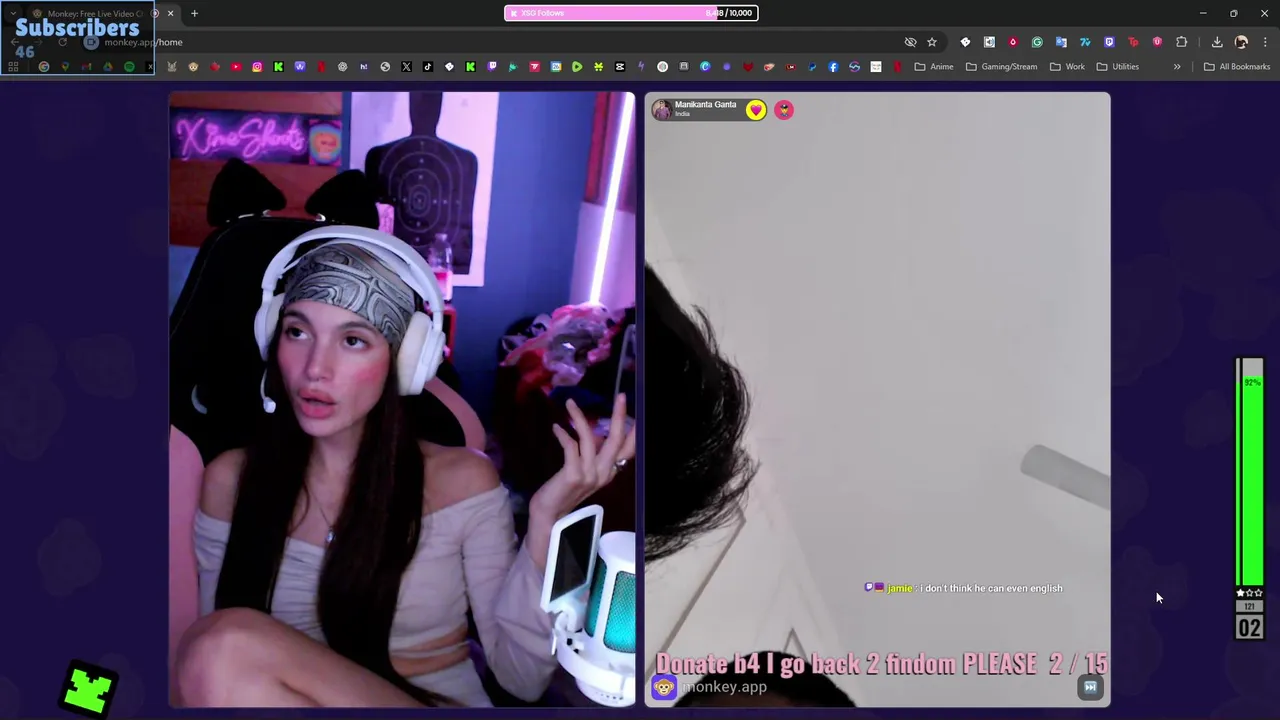Open the All Bookmarks folder

(1237, 67)
